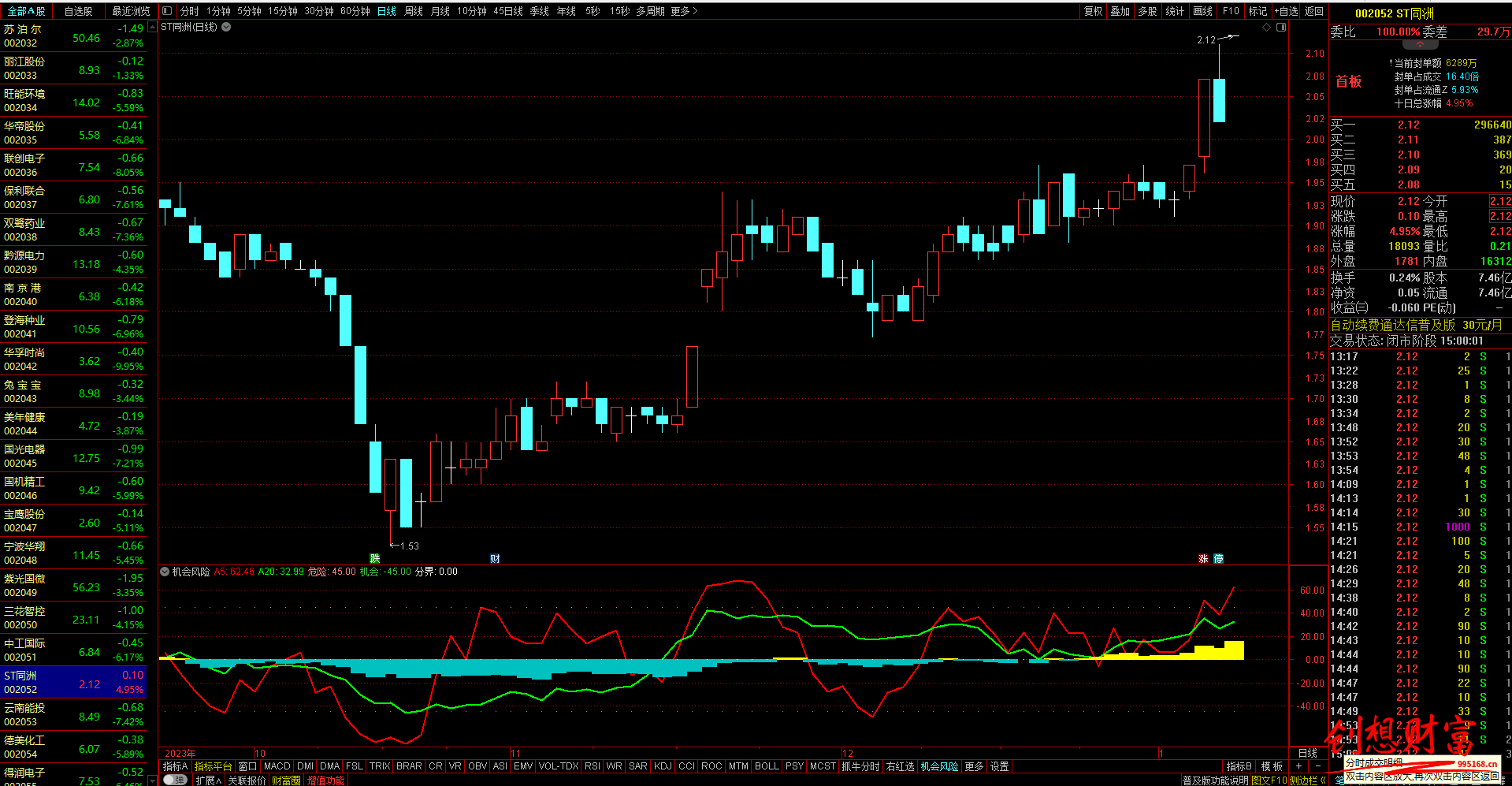Click the 指标B button
Image resolution: width=1512 pixels, height=786 pixels.
(x=1239, y=766)
